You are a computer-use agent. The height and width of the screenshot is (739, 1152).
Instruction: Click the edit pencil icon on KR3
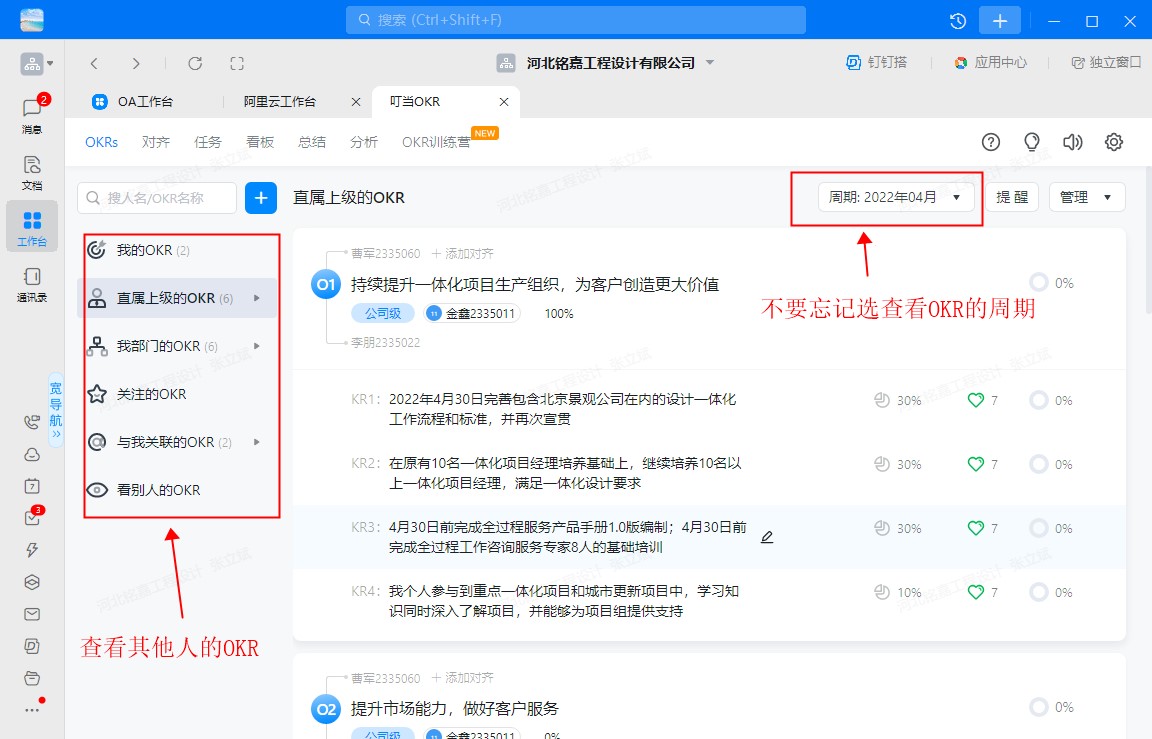767,537
